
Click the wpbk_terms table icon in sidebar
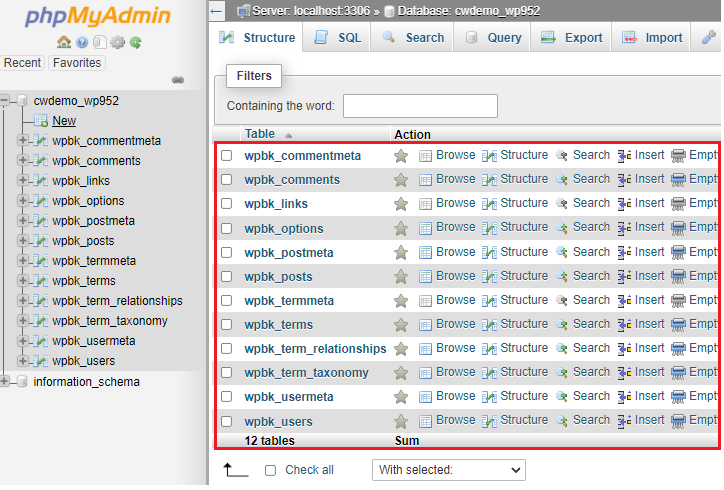41,281
